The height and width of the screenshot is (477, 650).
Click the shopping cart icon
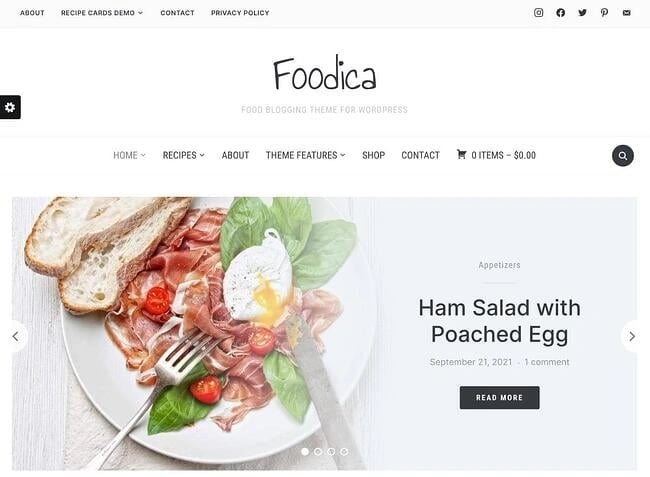pos(461,155)
